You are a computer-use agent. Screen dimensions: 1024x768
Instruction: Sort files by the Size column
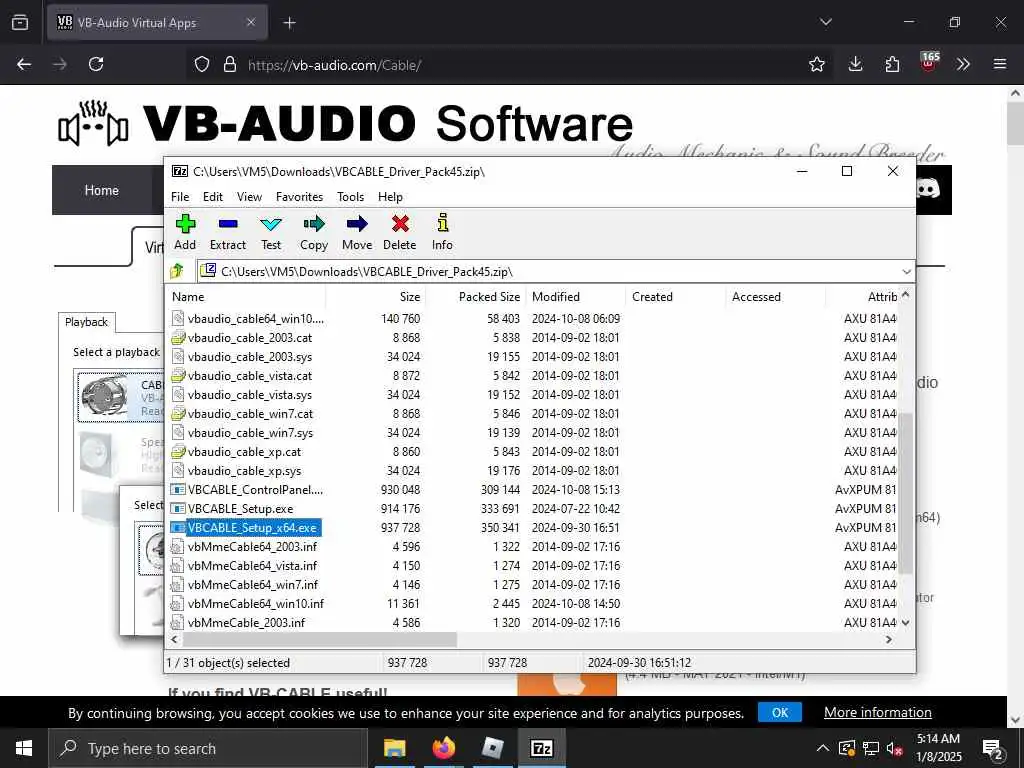tap(376, 296)
